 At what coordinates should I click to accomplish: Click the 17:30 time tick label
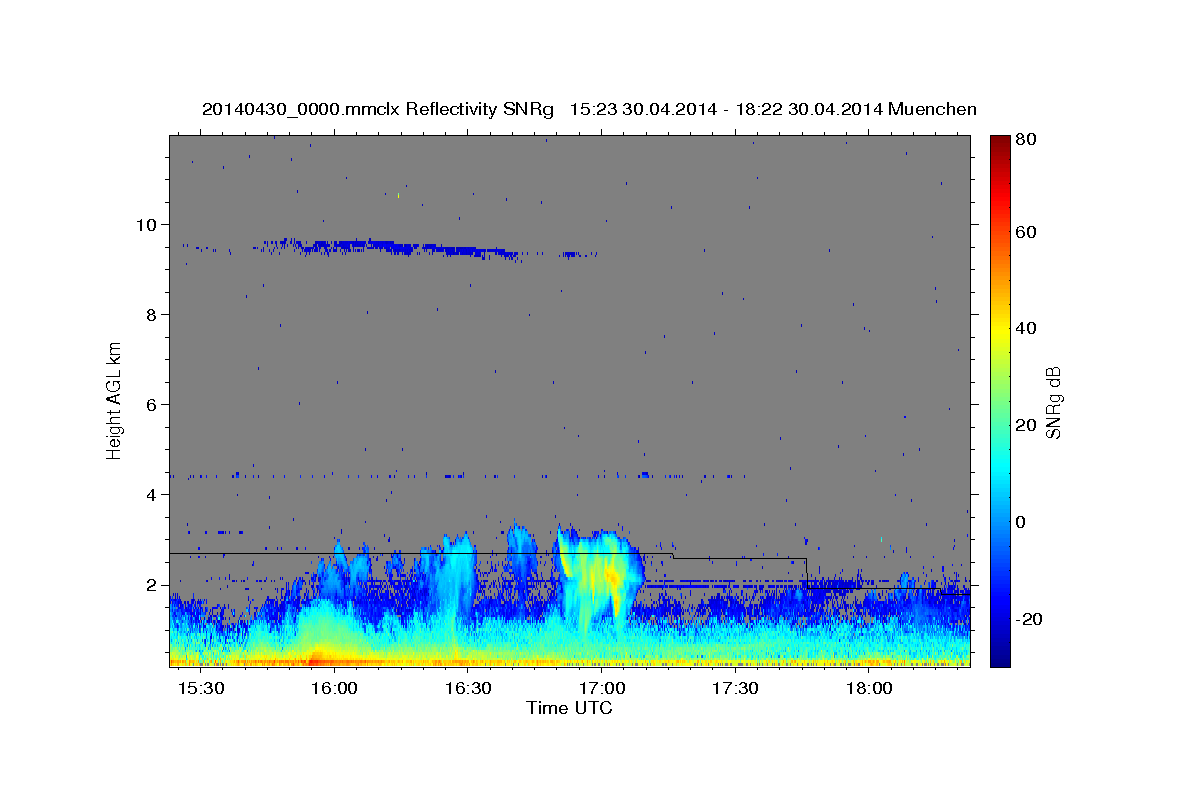coord(736,689)
